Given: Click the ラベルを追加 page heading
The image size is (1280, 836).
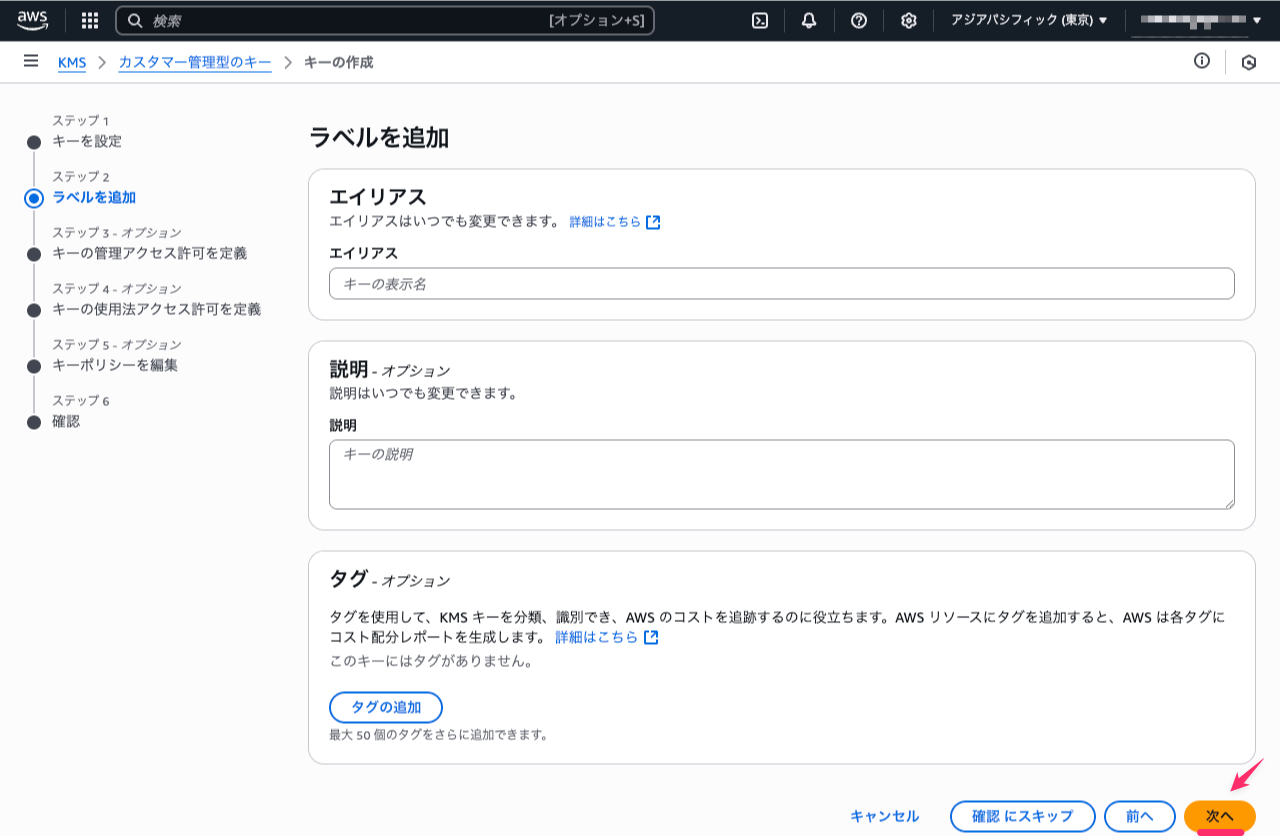Looking at the screenshot, I should tap(379, 138).
